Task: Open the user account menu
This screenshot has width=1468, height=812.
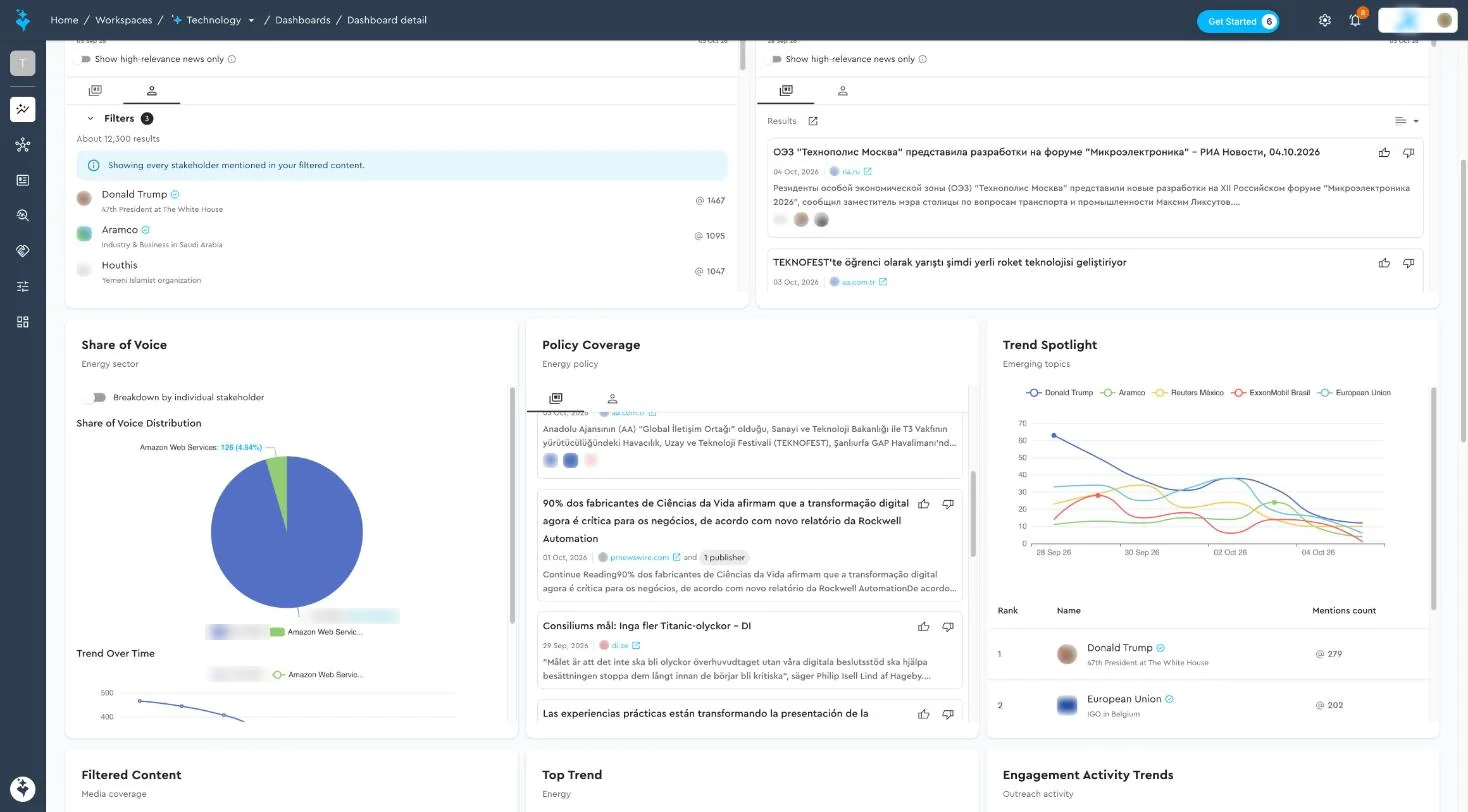Action: click(1416, 20)
